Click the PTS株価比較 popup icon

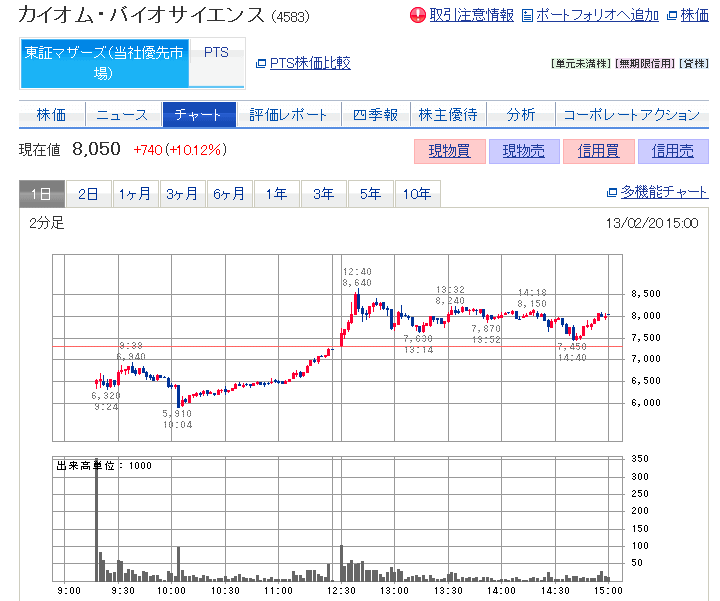coord(261,63)
